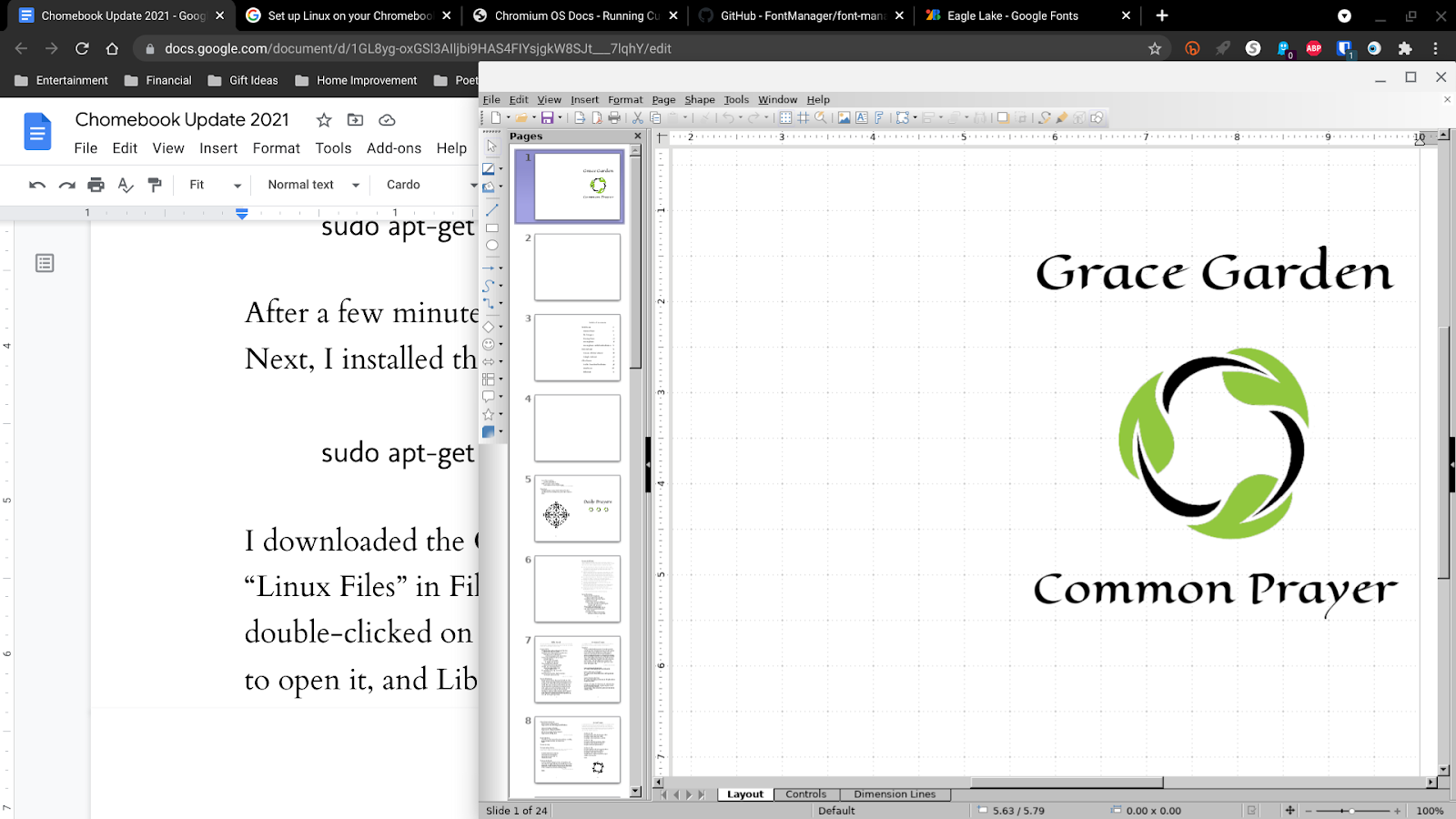This screenshot has height=819, width=1456.
Task: Select the arrow Select tool in Draw
Action: pos(491,147)
